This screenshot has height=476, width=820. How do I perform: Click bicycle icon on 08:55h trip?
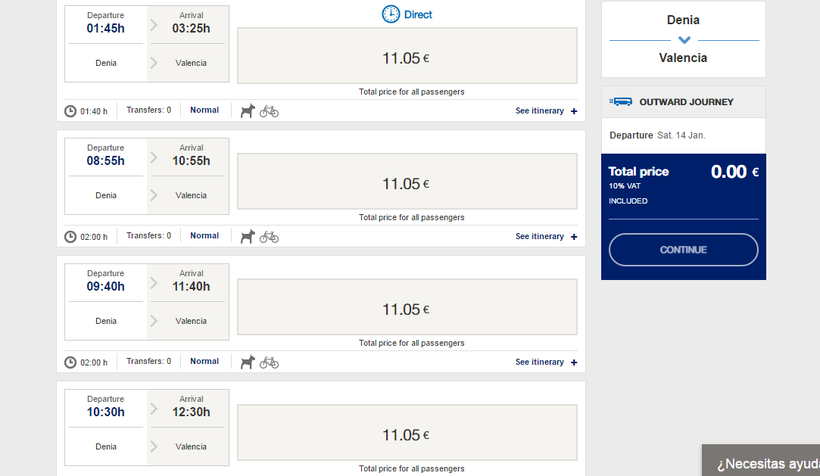tap(269, 237)
